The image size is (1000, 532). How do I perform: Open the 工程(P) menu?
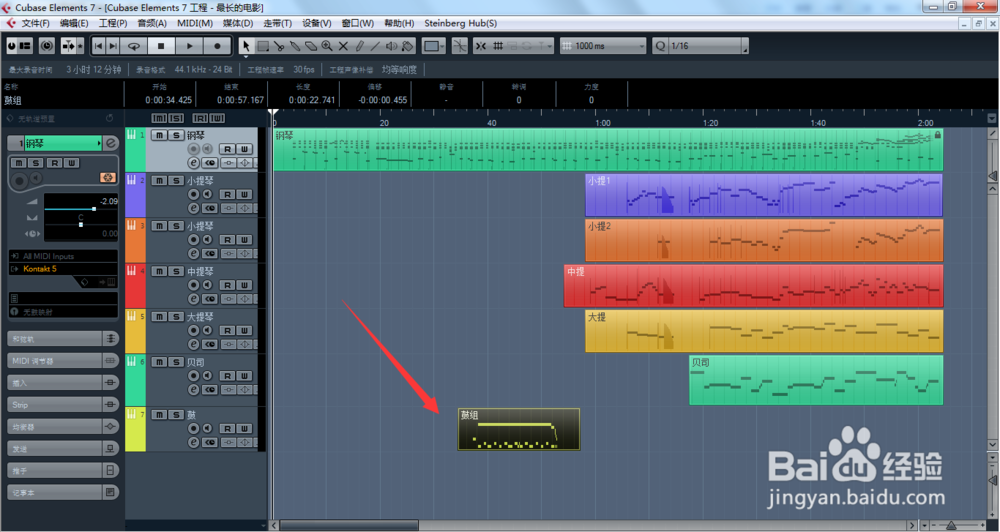113,23
